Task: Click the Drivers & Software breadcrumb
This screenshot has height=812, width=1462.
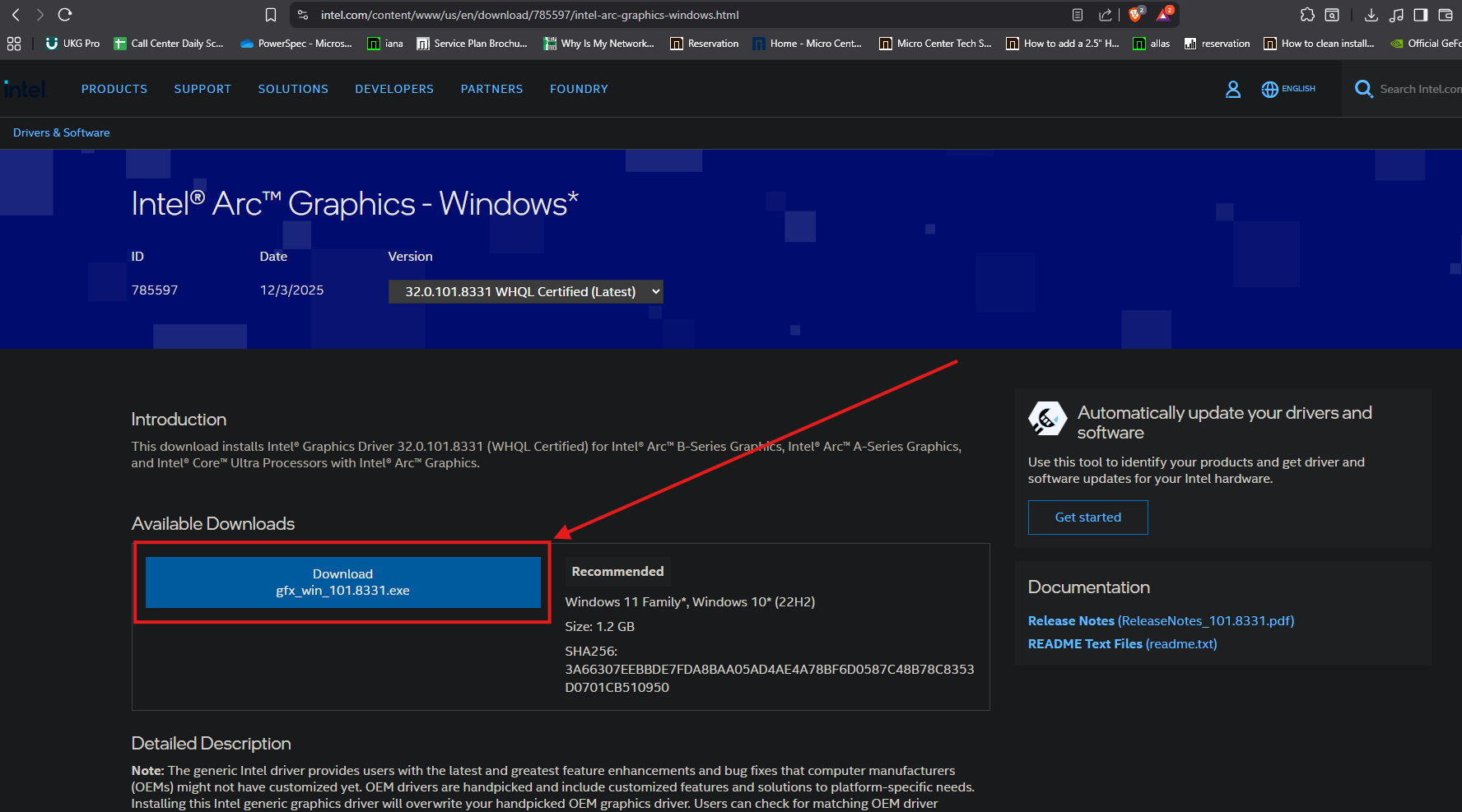Action: click(62, 132)
